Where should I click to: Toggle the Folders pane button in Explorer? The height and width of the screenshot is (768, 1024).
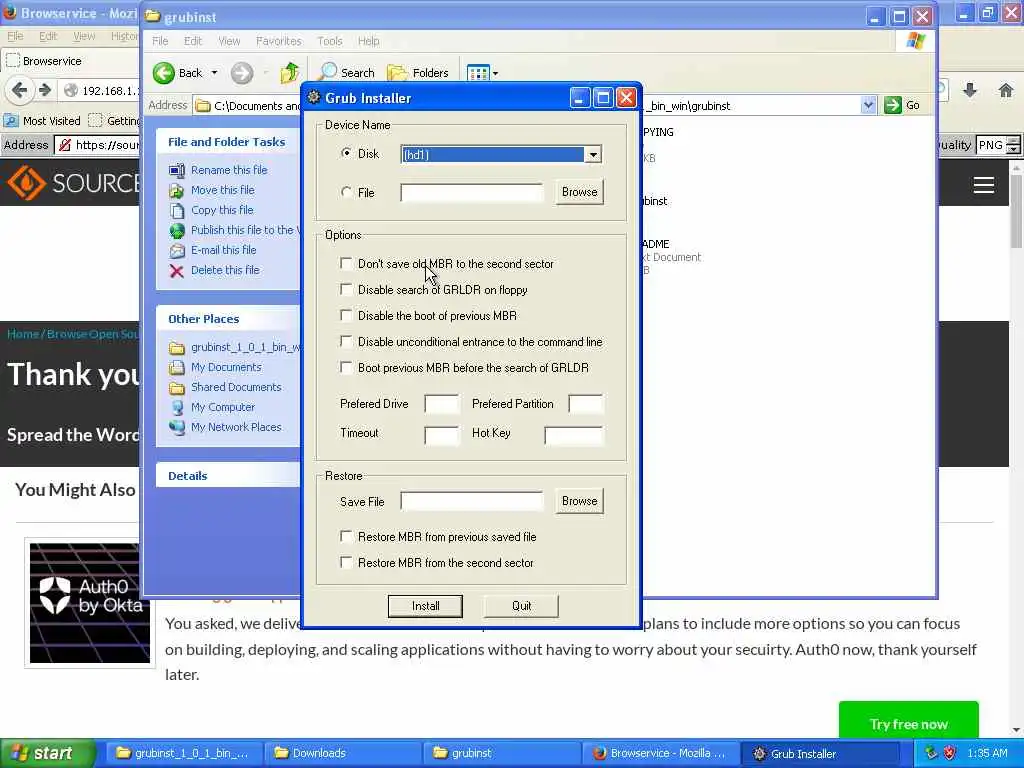tap(418, 72)
